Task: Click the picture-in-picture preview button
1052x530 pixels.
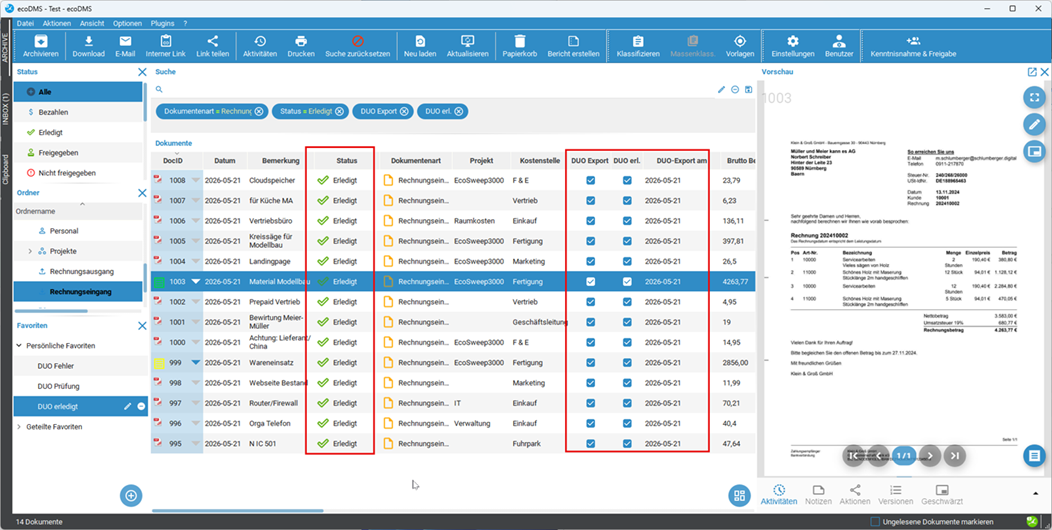Action: click(x=1034, y=152)
